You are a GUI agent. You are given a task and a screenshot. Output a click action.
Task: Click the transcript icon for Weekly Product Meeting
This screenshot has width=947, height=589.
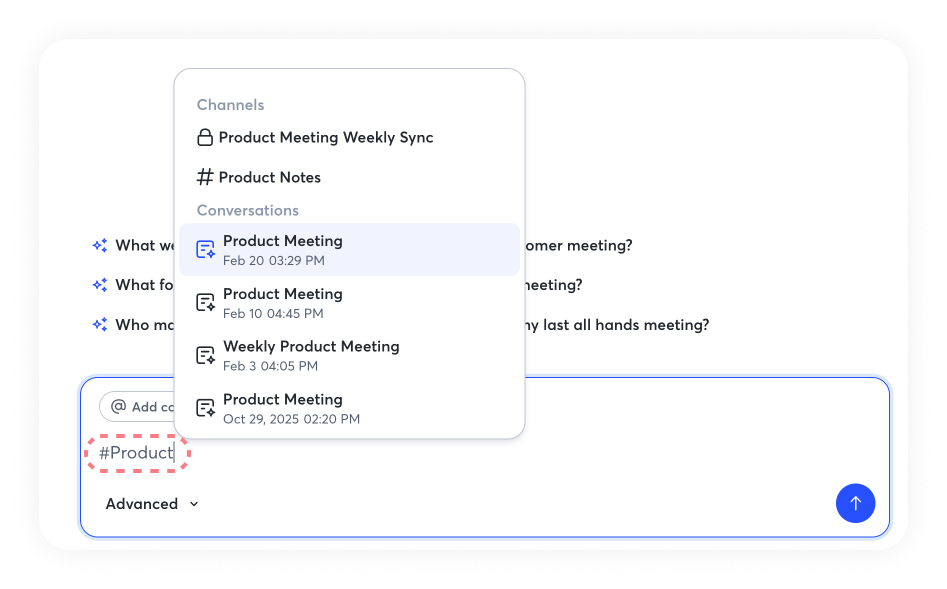point(206,355)
